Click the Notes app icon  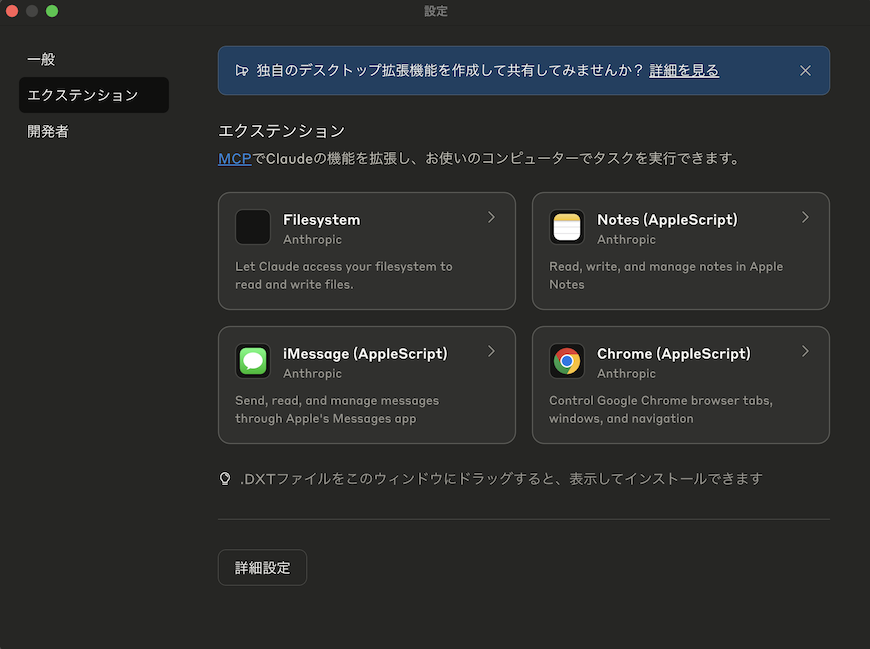coord(566,227)
